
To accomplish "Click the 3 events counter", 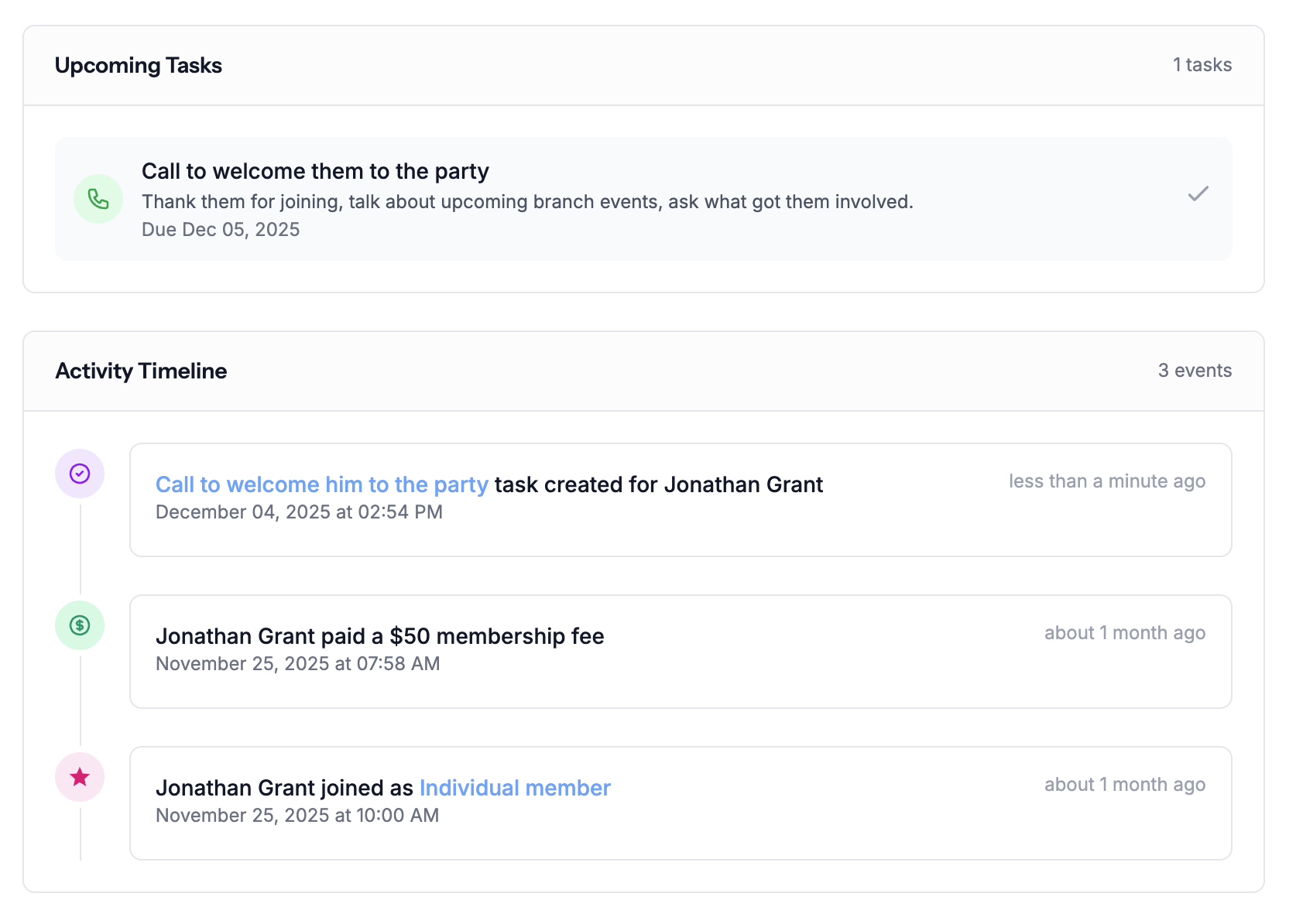I will point(1195,371).
